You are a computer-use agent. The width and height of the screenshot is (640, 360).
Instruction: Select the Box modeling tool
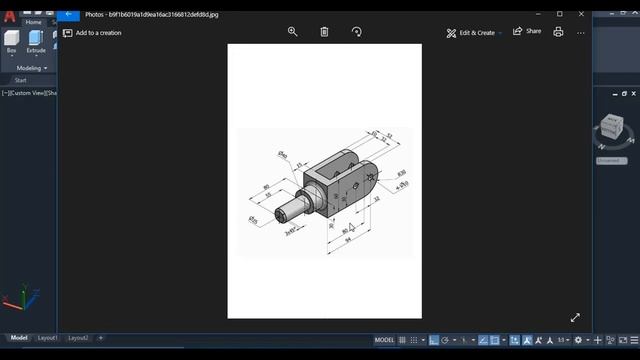coord(11,41)
